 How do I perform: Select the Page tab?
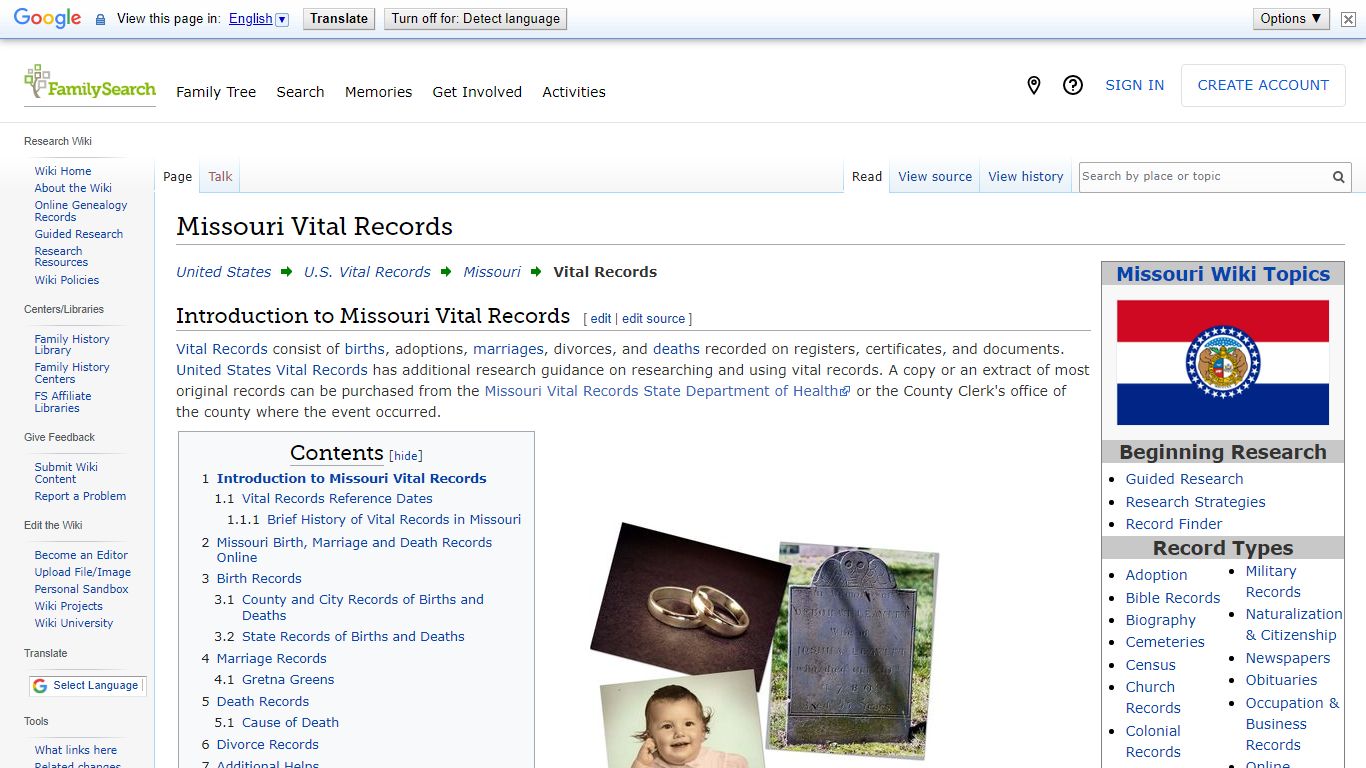(x=177, y=177)
